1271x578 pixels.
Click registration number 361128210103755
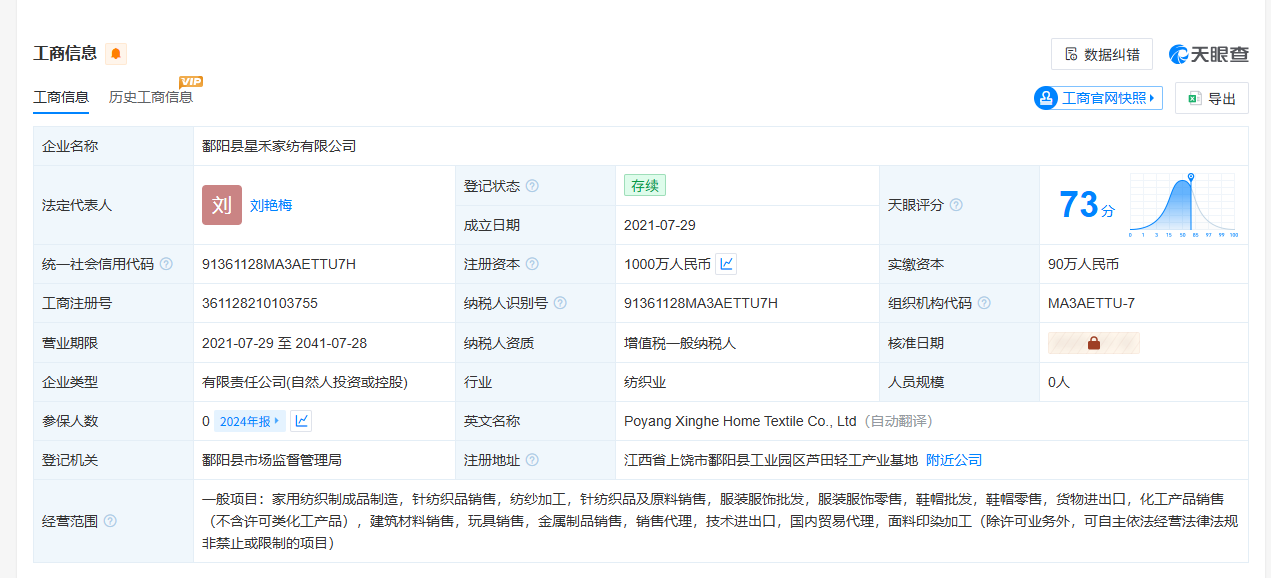tap(260, 303)
